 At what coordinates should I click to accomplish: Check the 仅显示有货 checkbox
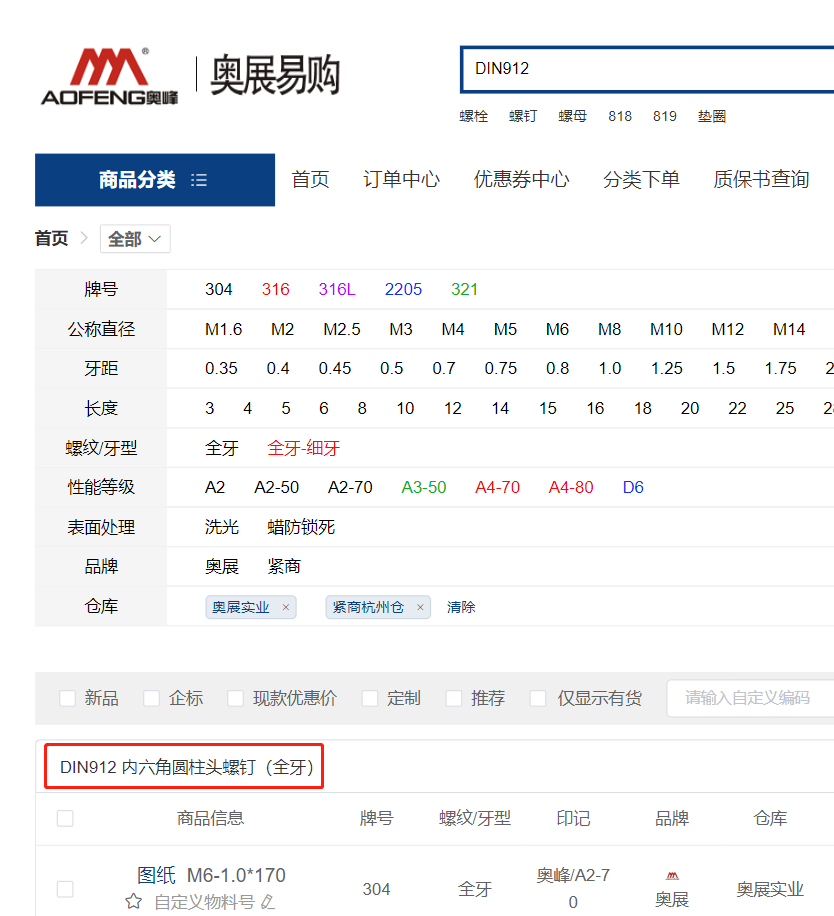[538, 698]
